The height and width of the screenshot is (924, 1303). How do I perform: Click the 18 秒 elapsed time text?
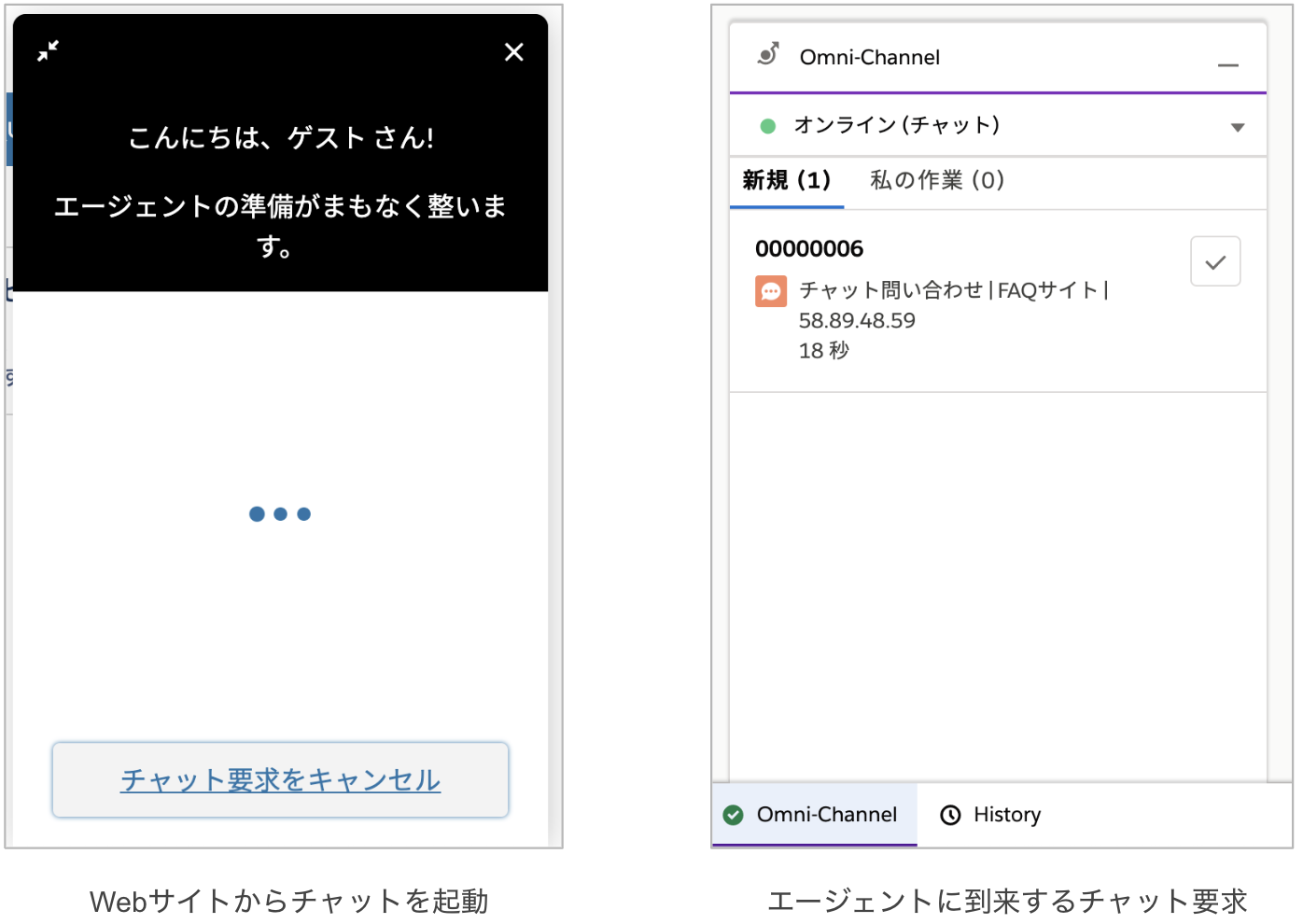(824, 351)
